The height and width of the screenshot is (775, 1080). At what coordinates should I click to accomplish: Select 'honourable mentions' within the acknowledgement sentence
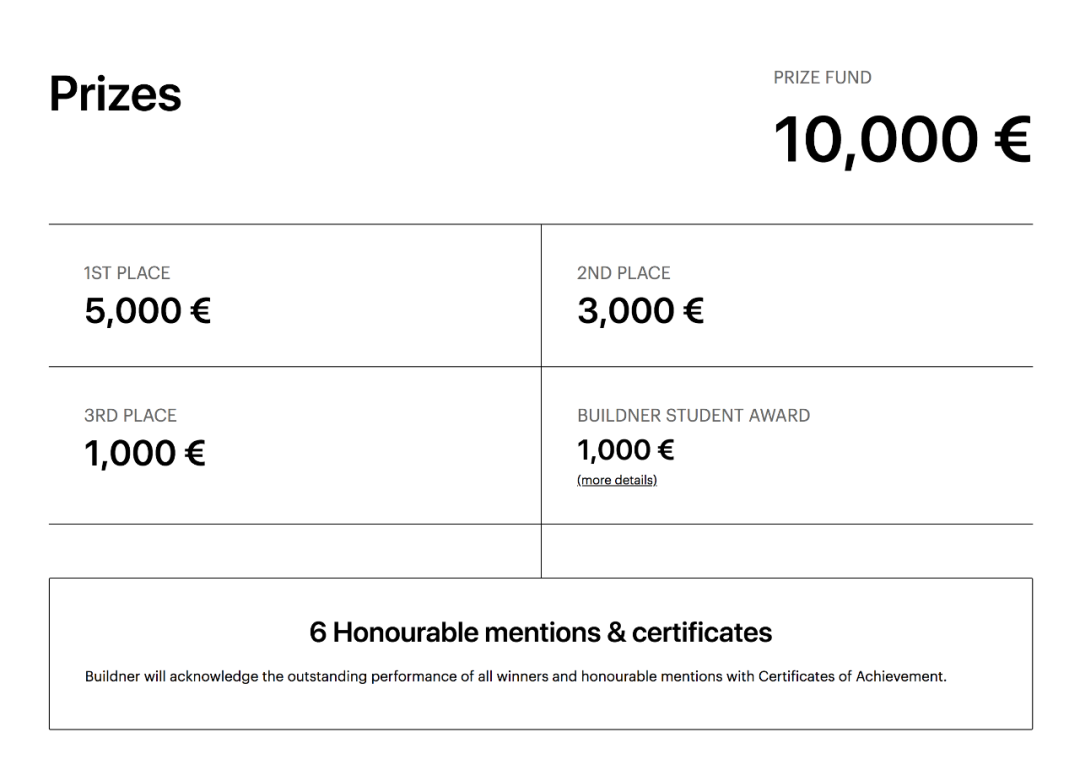pyautogui.click(x=651, y=677)
